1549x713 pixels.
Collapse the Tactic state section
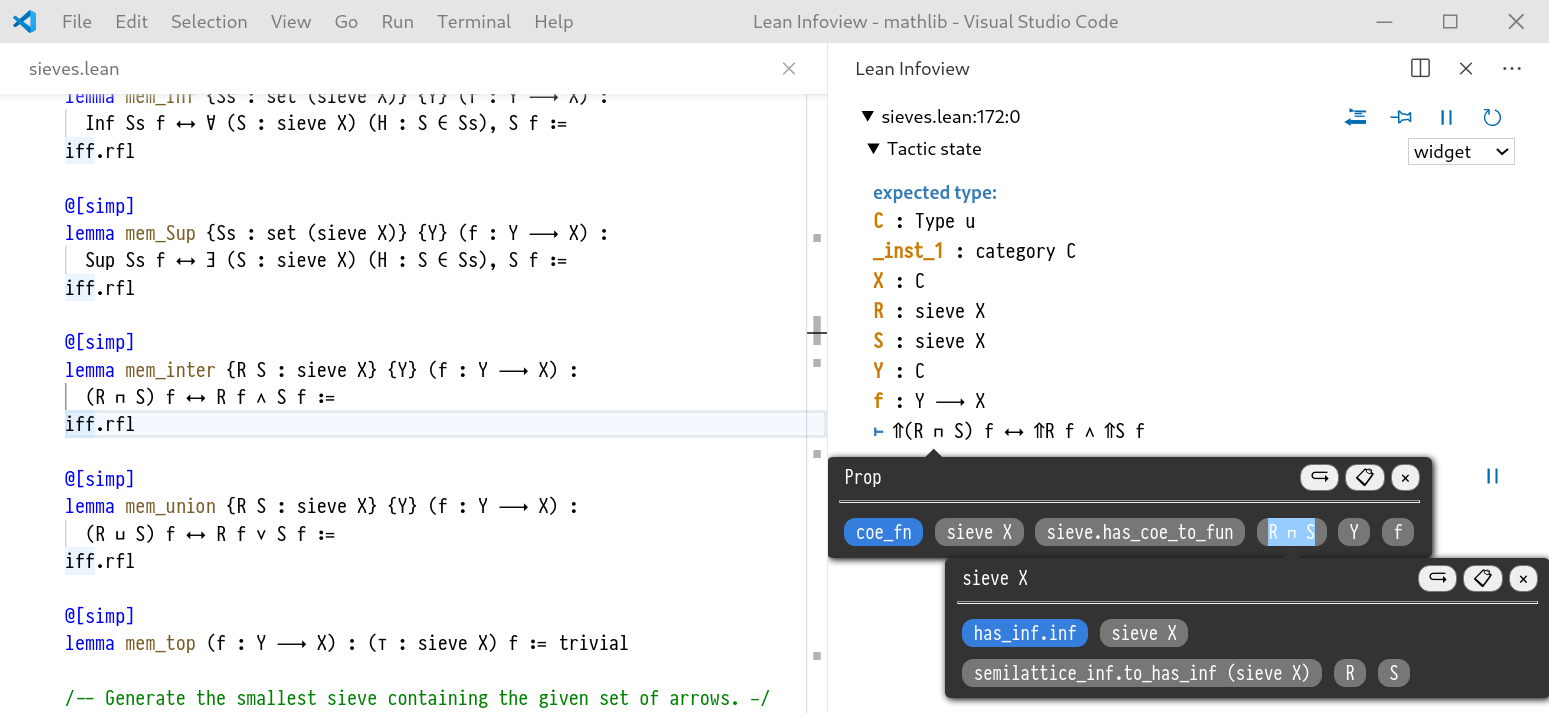pos(874,149)
